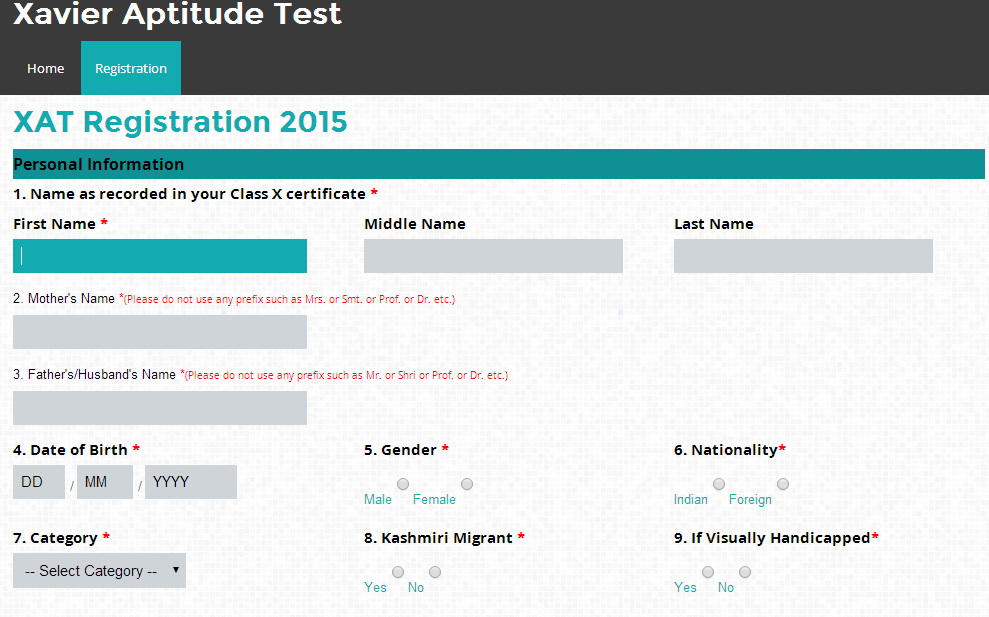Click the First Name input field
989x617 pixels.
pos(159,256)
